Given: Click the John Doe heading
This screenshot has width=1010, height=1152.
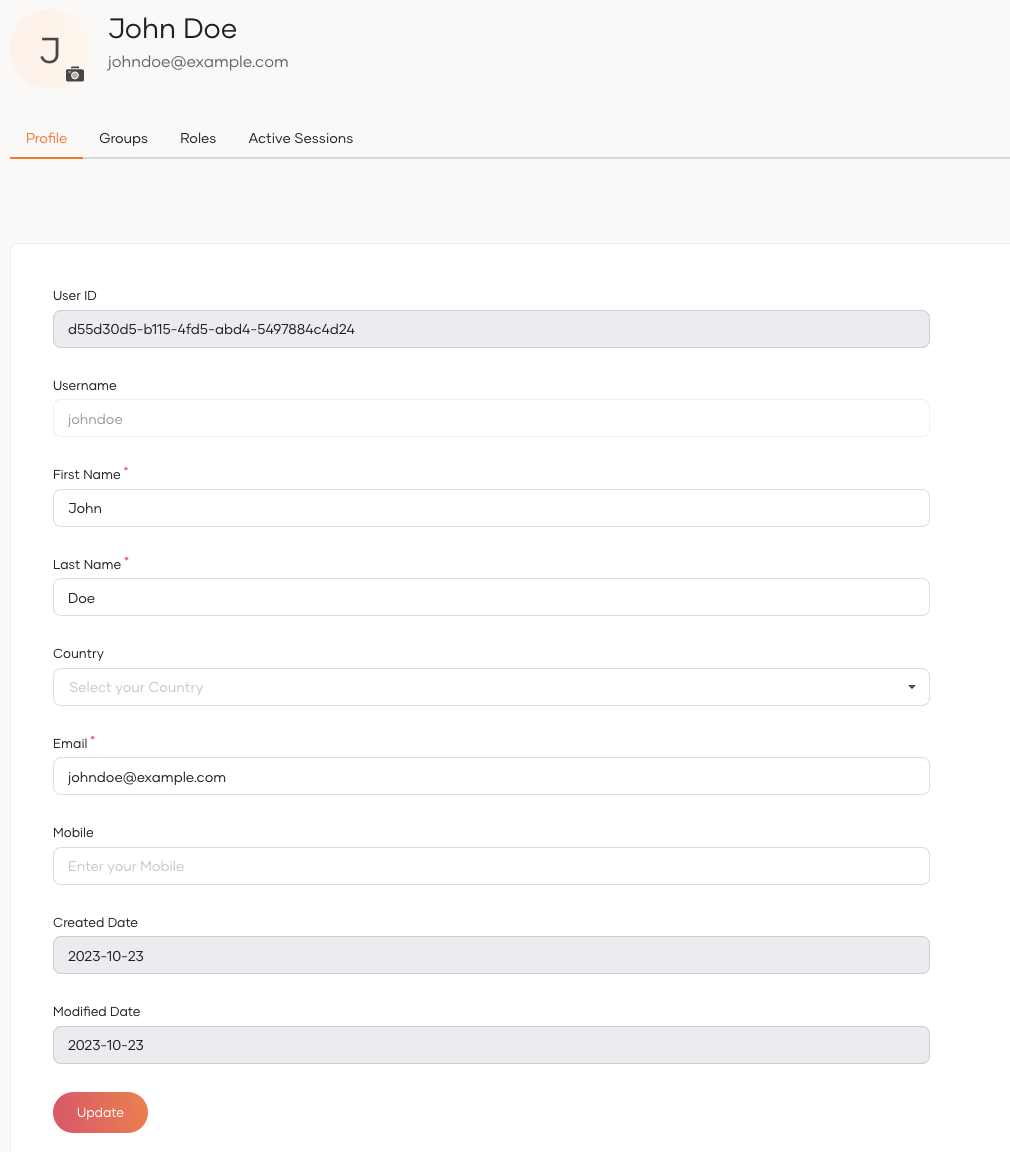Looking at the screenshot, I should point(173,29).
